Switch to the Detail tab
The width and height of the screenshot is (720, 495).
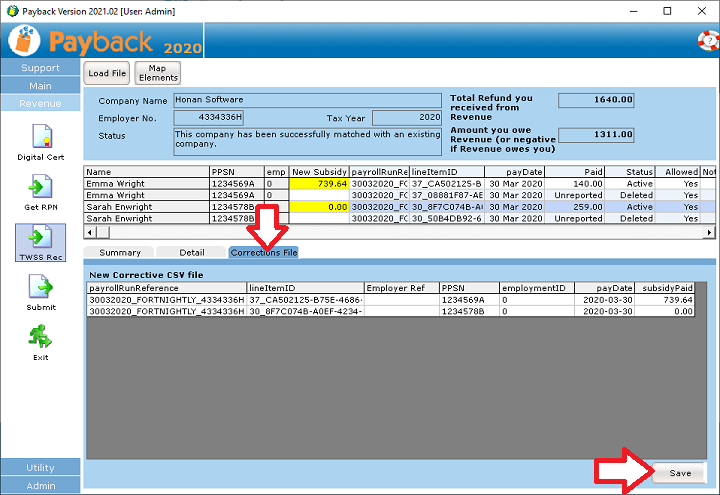pyautogui.click(x=192, y=253)
